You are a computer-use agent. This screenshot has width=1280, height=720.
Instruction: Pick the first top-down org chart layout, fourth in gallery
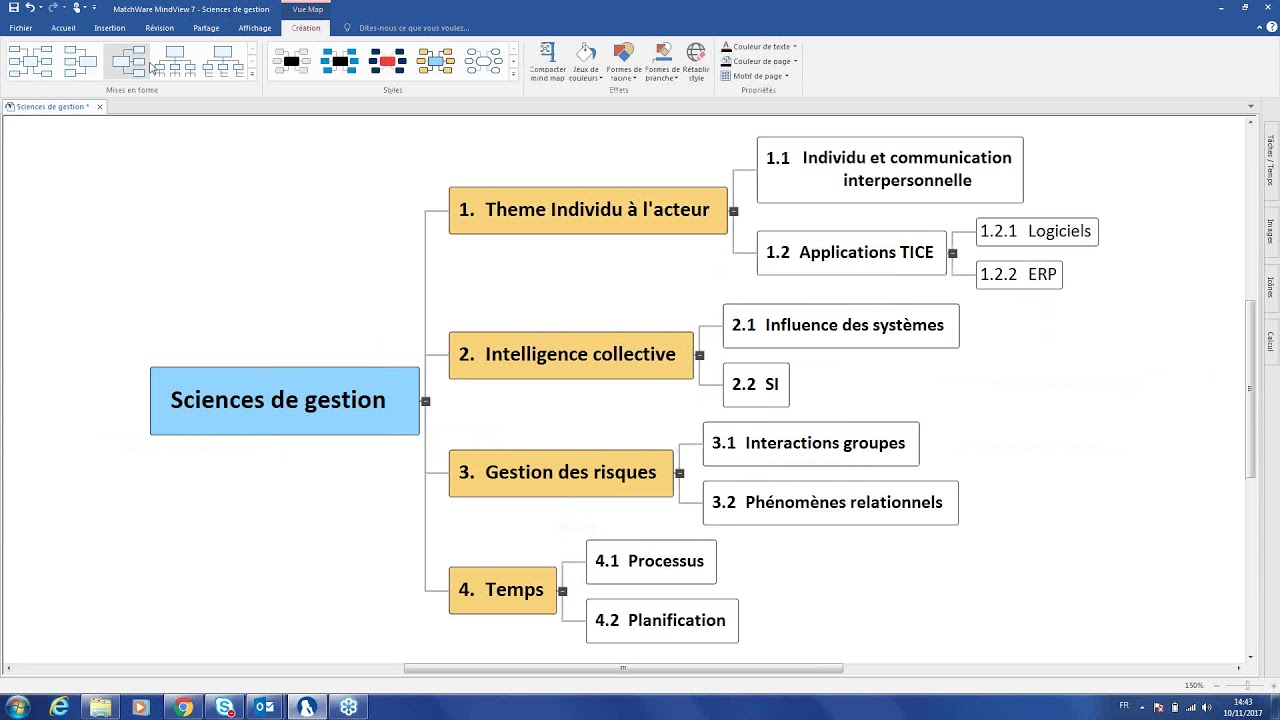pyautogui.click(x=175, y=62)
